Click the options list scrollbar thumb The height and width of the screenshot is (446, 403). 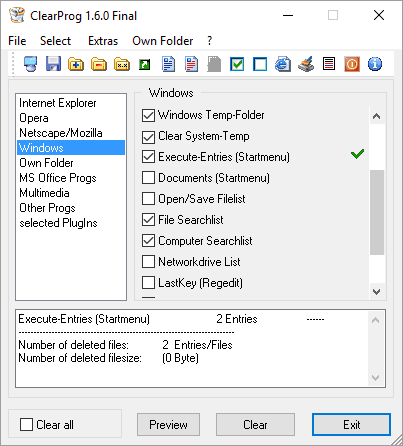tap(377, 212)
